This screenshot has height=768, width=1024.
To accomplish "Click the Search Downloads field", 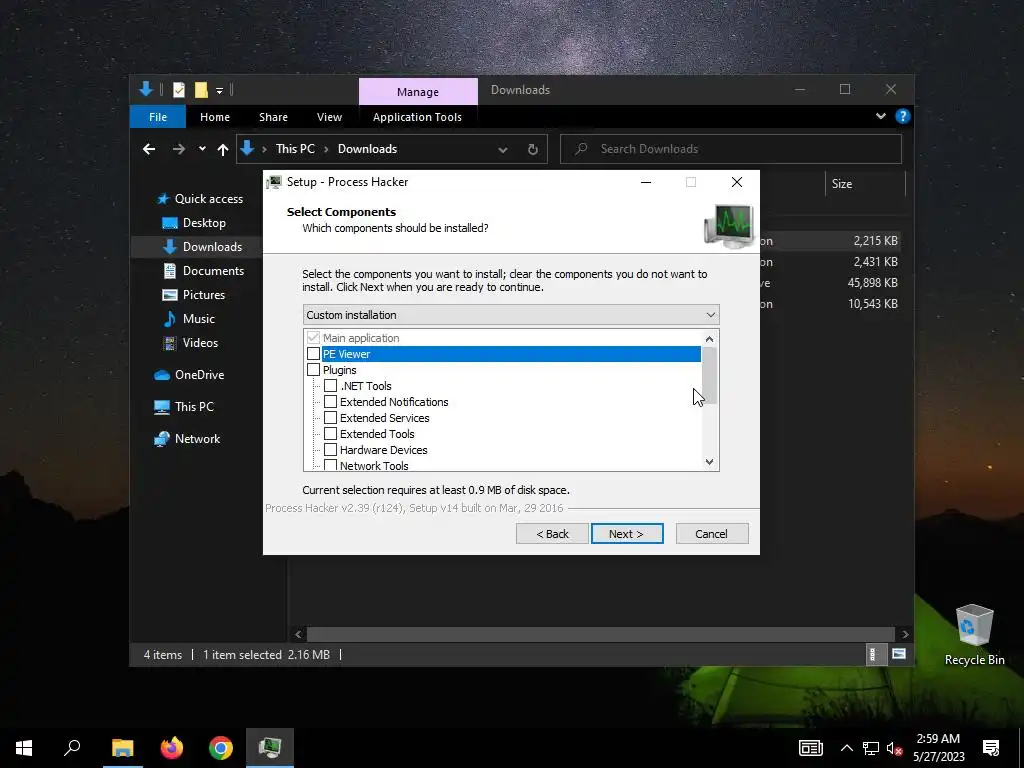I will pyautogui.click(x=731, y=149).
